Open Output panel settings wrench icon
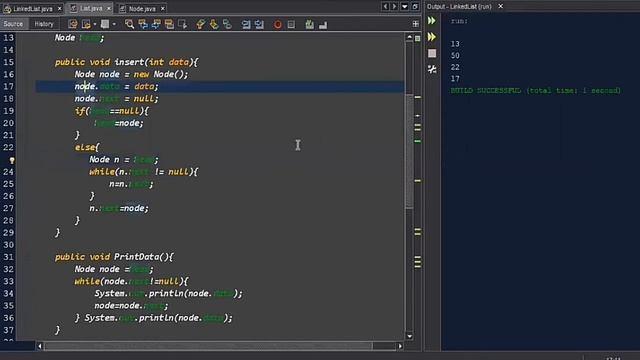The height and width of the screenshot is (360, 640). point(432,69)
